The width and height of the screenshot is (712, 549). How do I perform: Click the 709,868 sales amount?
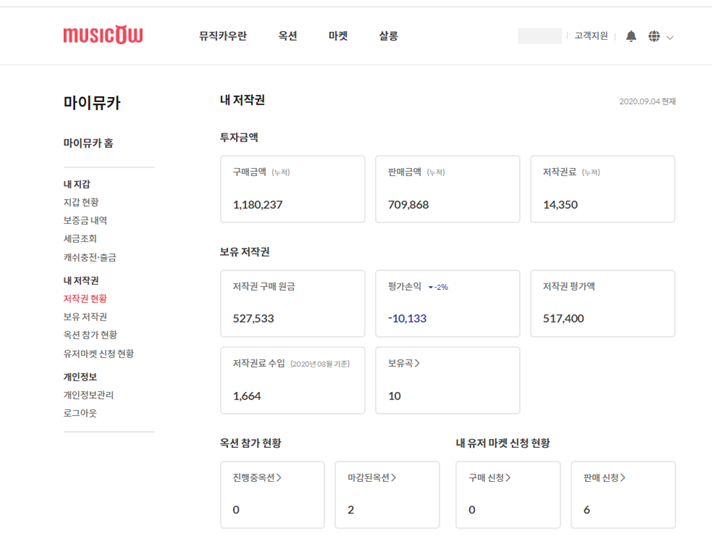pyautogui.click(x=408, y=205)
